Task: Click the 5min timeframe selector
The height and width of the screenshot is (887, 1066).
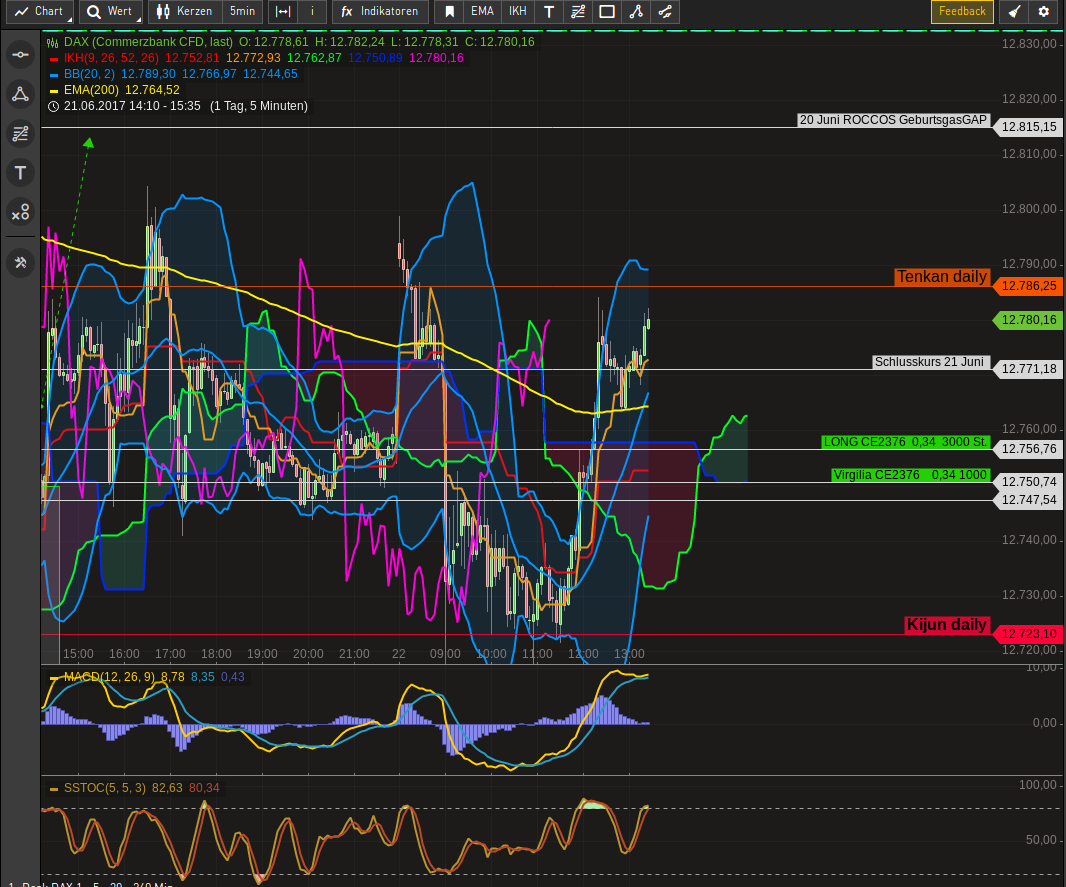Action: 242,12
